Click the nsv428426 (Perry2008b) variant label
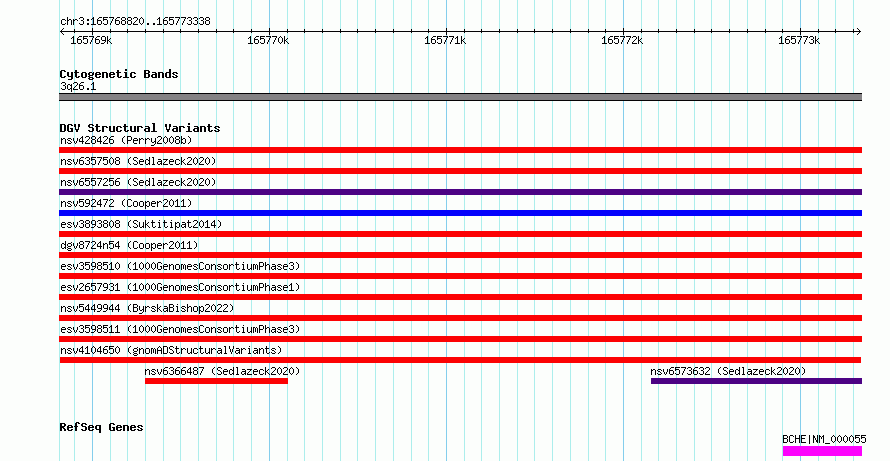The image size is (890, 461). (x=126, y=140)
